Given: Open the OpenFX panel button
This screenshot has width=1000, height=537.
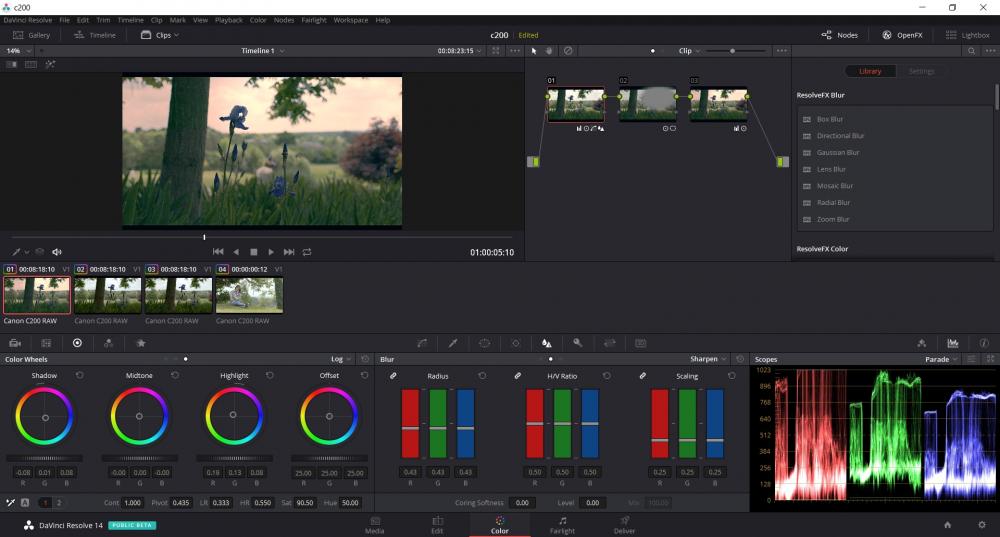Looking at the screenshot, I should pyautogui.click(x=901, y=35).
